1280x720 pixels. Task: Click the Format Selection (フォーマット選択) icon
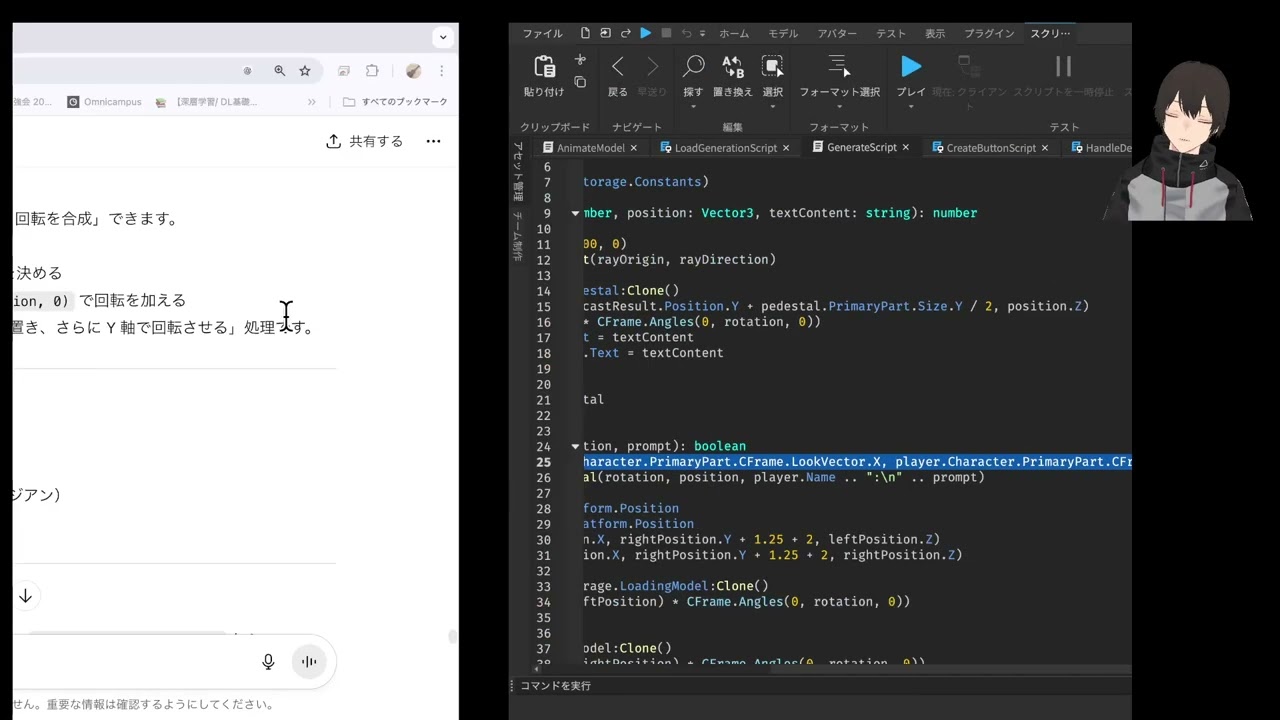click(x=838, y=67)
